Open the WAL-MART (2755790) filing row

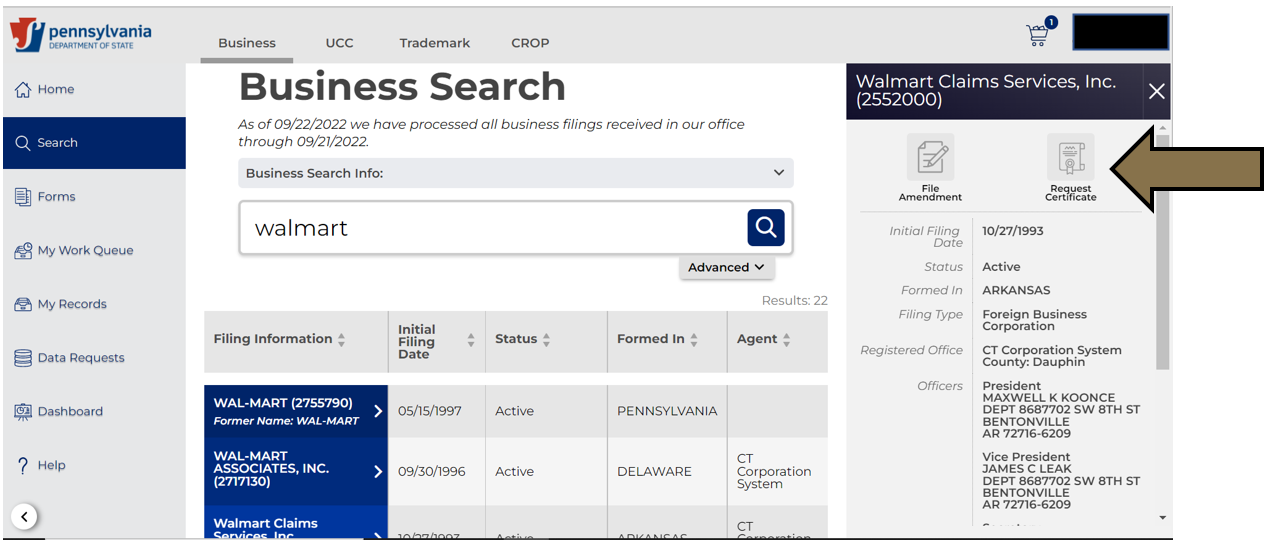pos(296,411)
